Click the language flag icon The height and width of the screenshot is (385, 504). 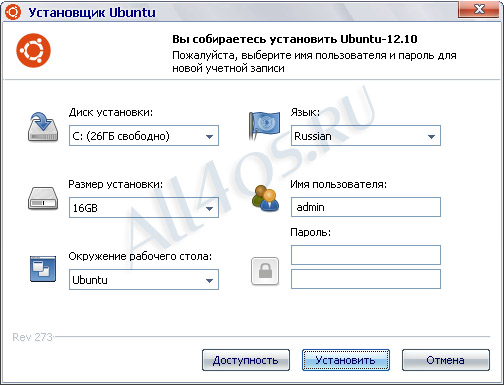coord(264,126)
